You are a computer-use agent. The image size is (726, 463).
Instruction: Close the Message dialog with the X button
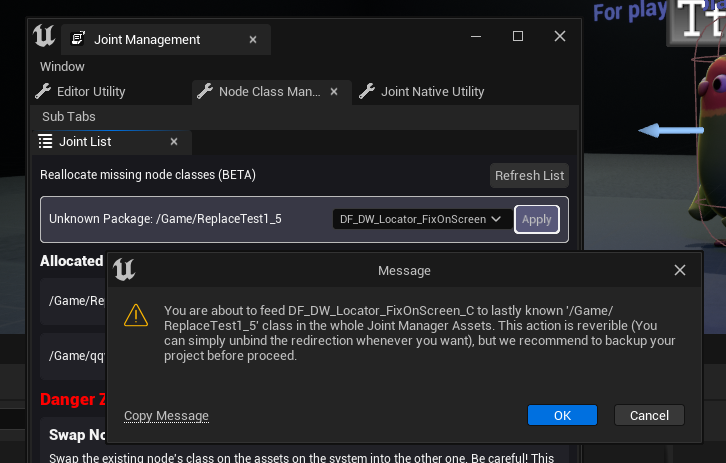pos(680,270)
